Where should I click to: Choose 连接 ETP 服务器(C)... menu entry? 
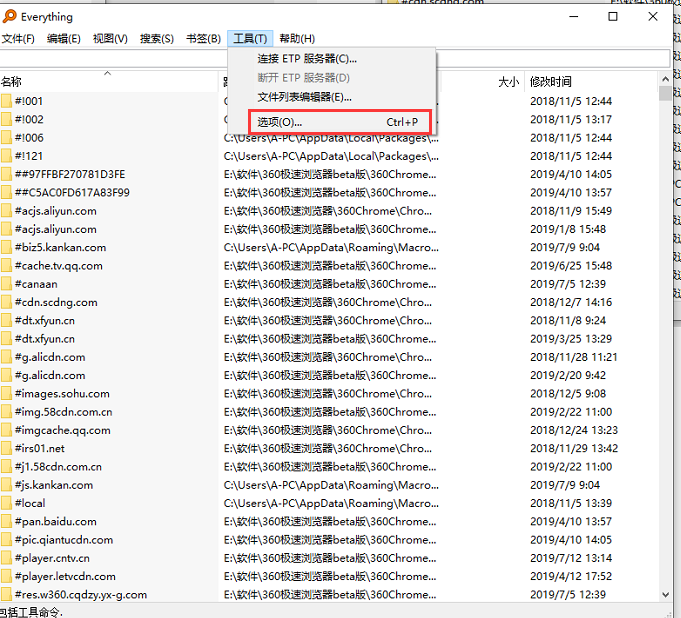[332, 59]
